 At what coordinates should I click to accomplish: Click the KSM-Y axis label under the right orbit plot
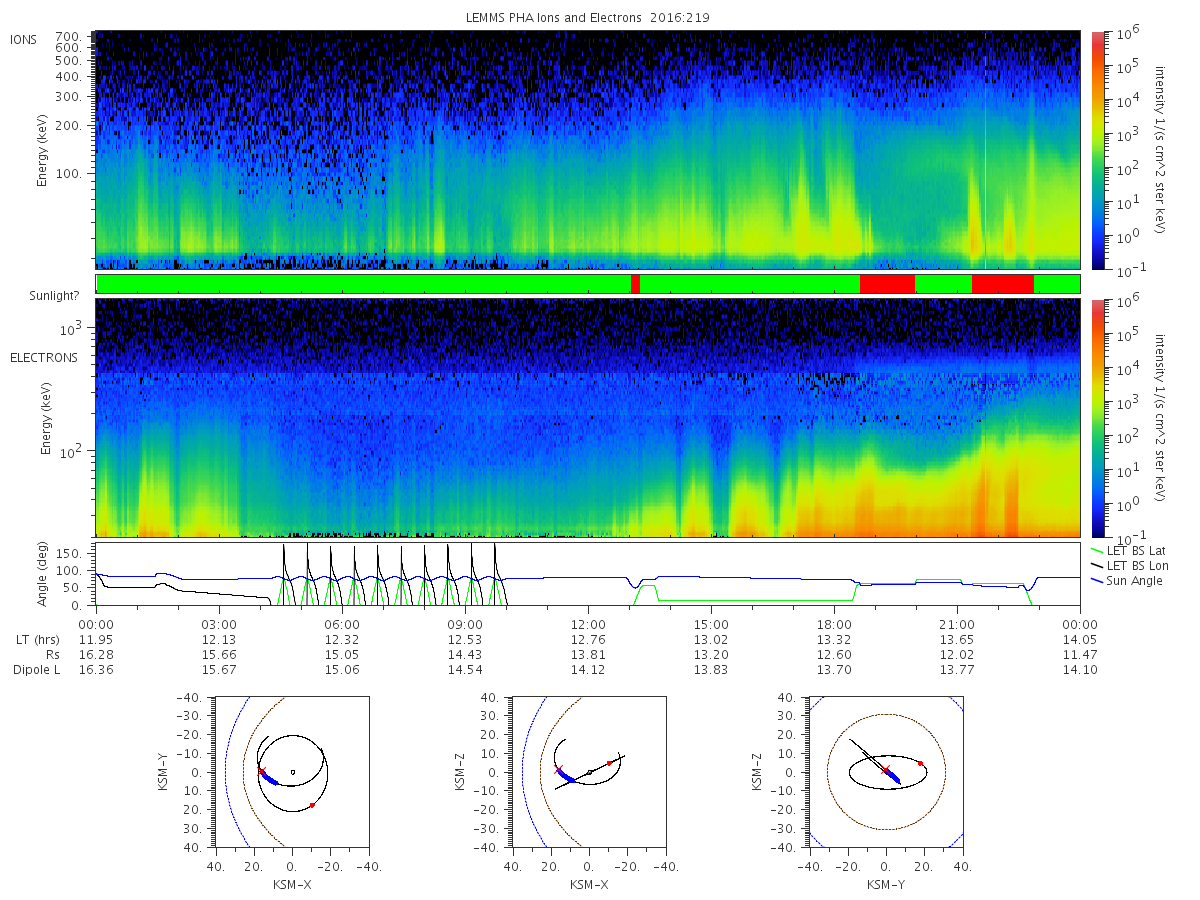pyautogui.click(x=886, y=884)
